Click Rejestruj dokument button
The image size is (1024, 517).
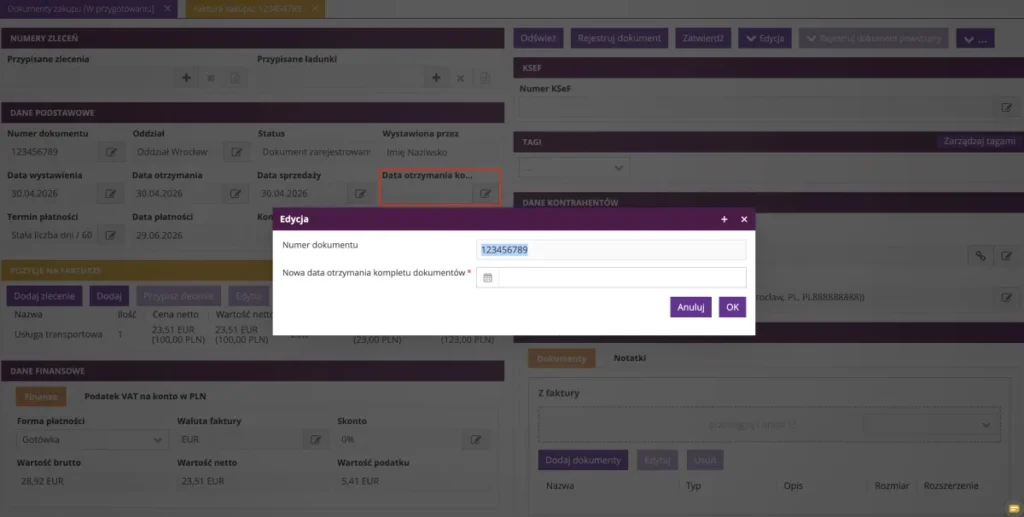pos(619,39)
